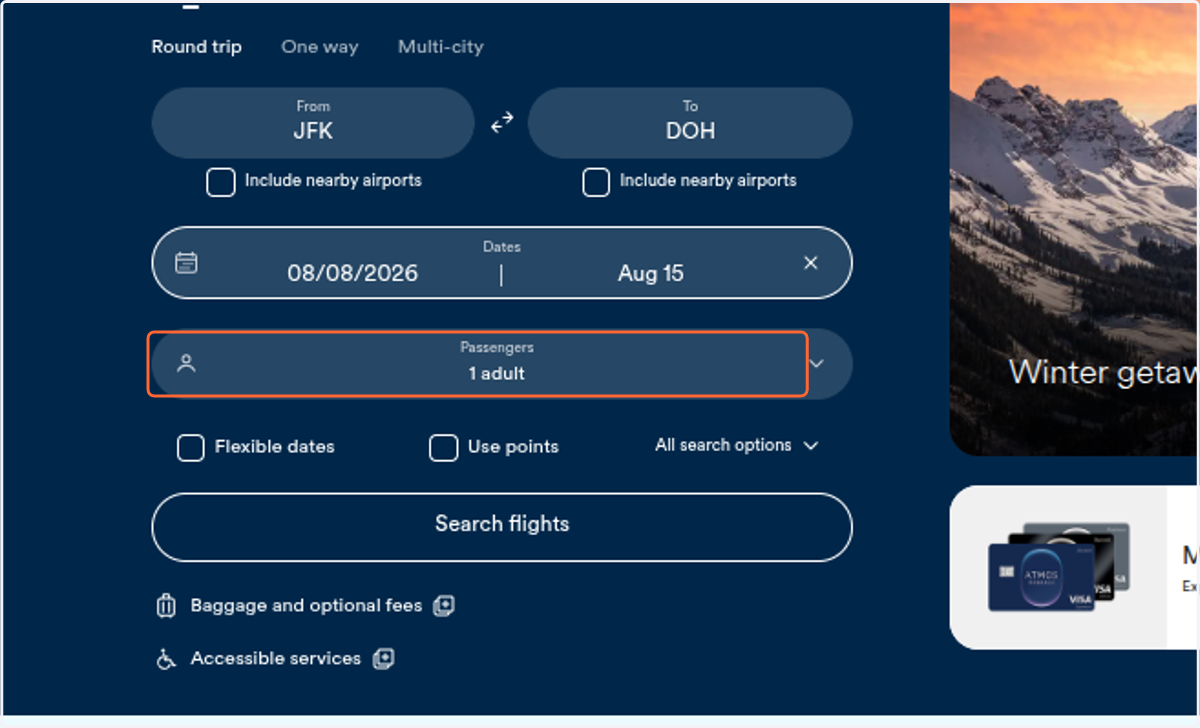This screenshot has width=1200, height=728.
Task: Click the wheelchair icon for Accessible services
Action: (166, 659)
